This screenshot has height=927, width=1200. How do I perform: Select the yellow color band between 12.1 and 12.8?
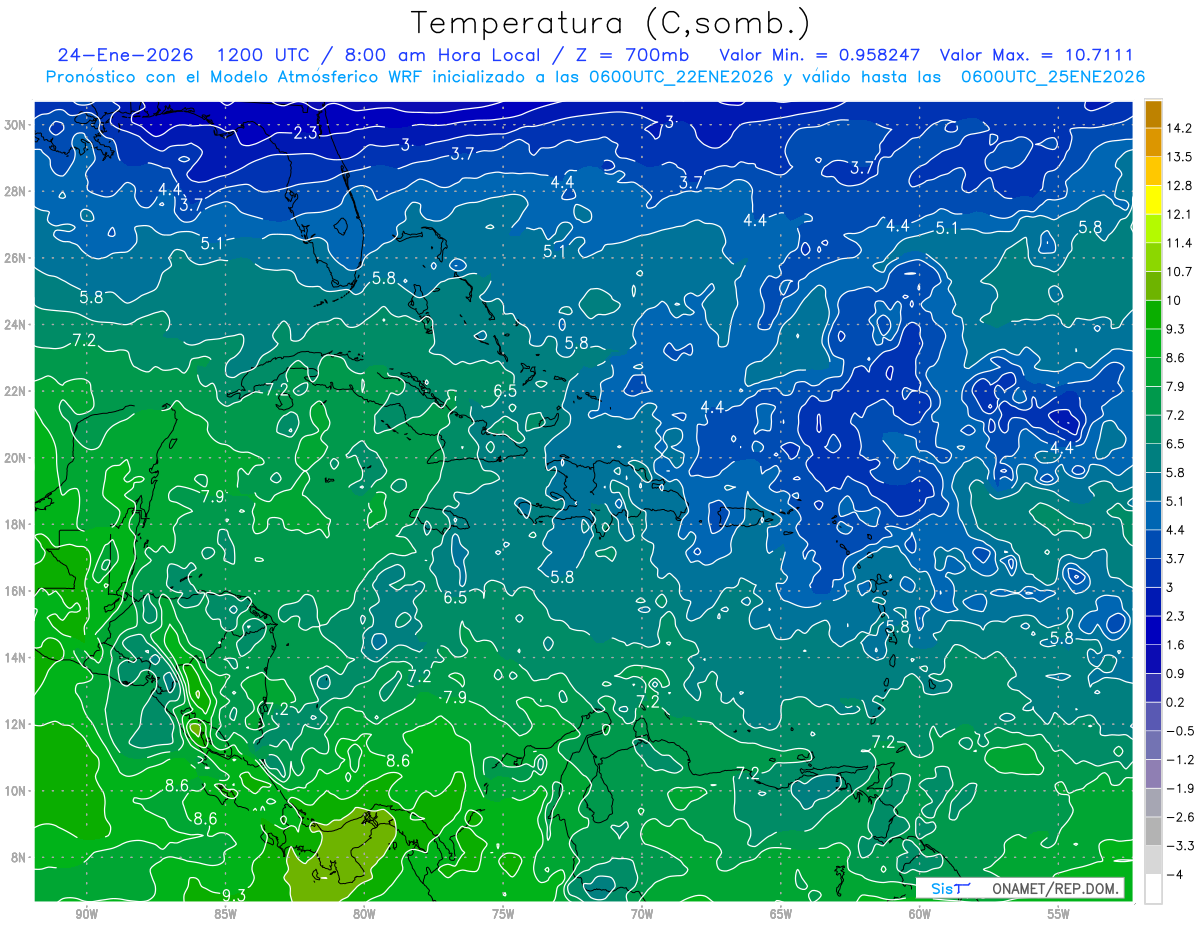point(1153,200)
